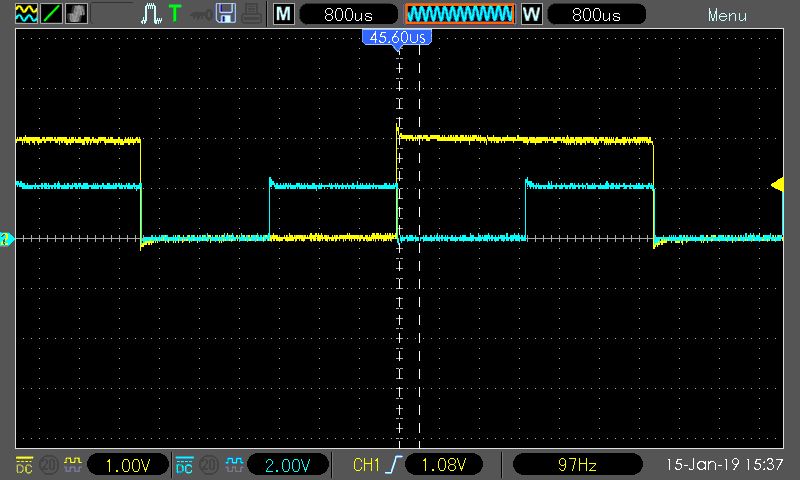Viewport: 800px width, 480px height.
Task: Open the Menu at top right
Action: coord(727,15)
